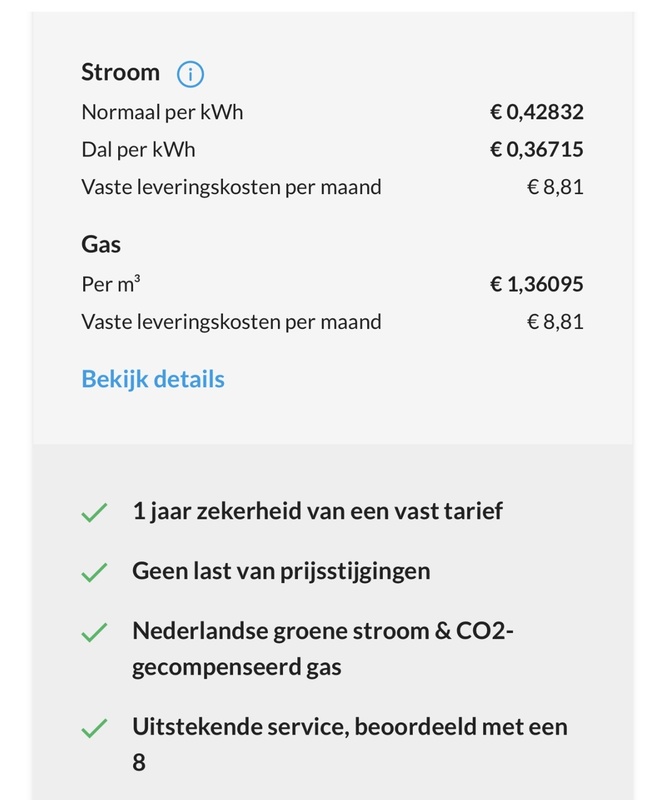Select the Stroom heading
Image resolution: width=649 pixels, height=800 pixels.
120,73
